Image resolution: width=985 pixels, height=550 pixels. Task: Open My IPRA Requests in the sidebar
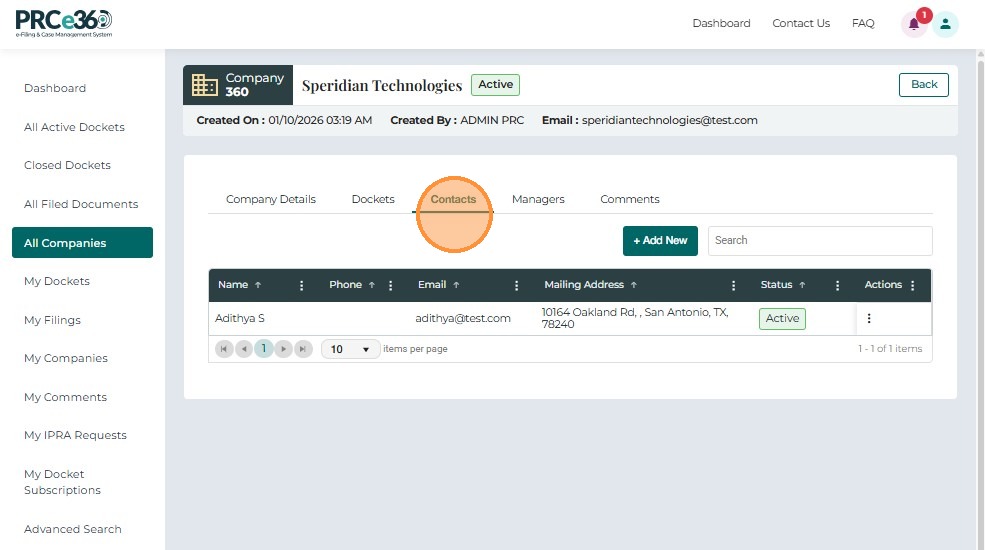[75, 436]
